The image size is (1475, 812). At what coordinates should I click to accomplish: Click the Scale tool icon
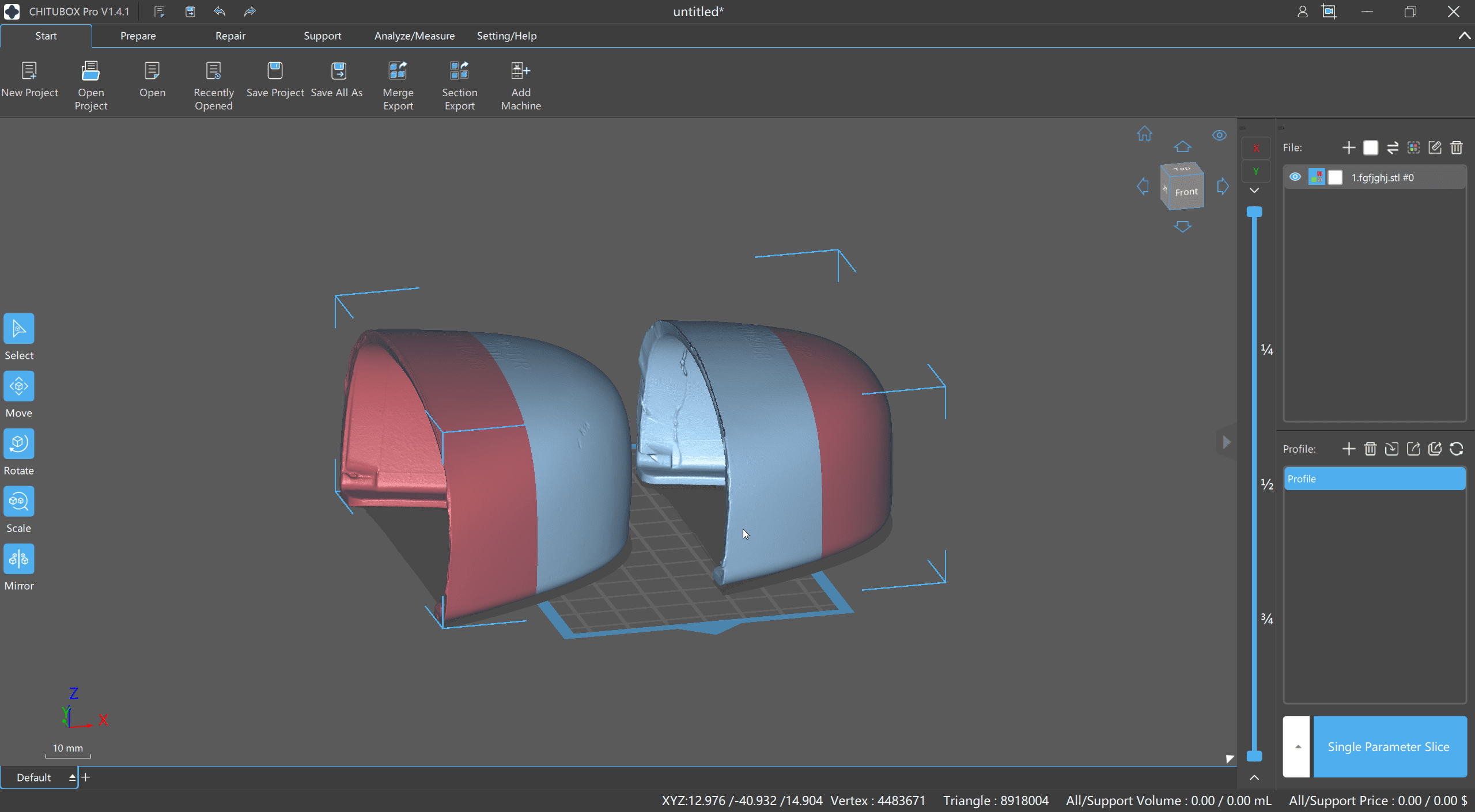click(x=19, y=502)
